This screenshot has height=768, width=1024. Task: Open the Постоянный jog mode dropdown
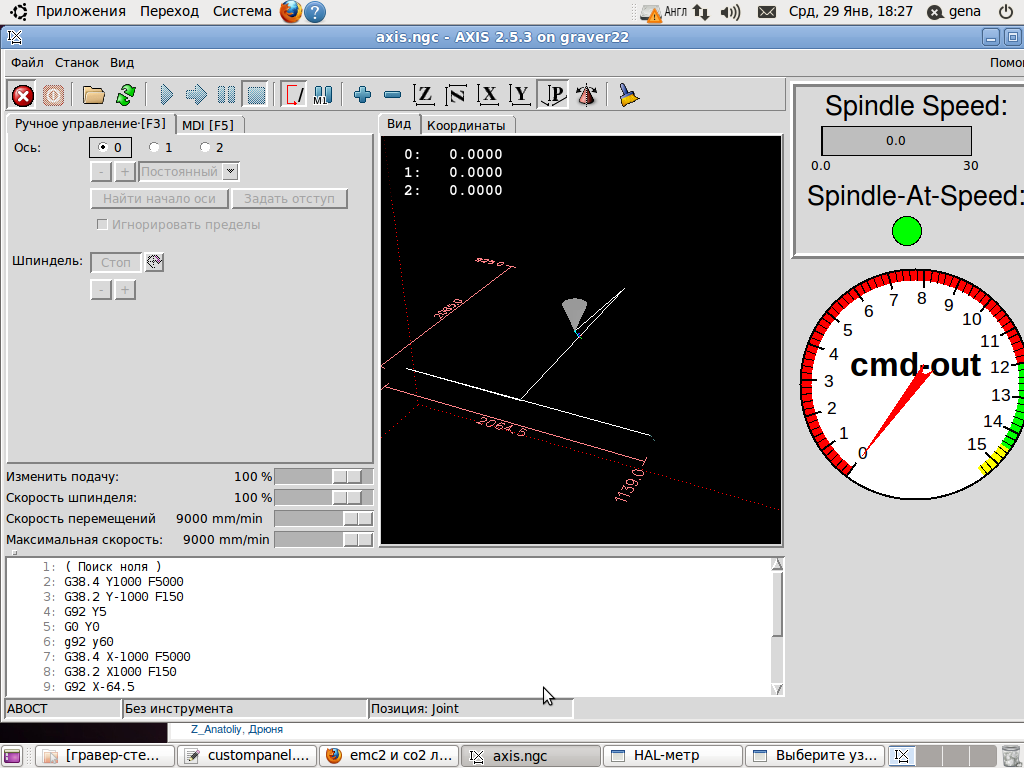pyautogui.click(x=231, y=172)
